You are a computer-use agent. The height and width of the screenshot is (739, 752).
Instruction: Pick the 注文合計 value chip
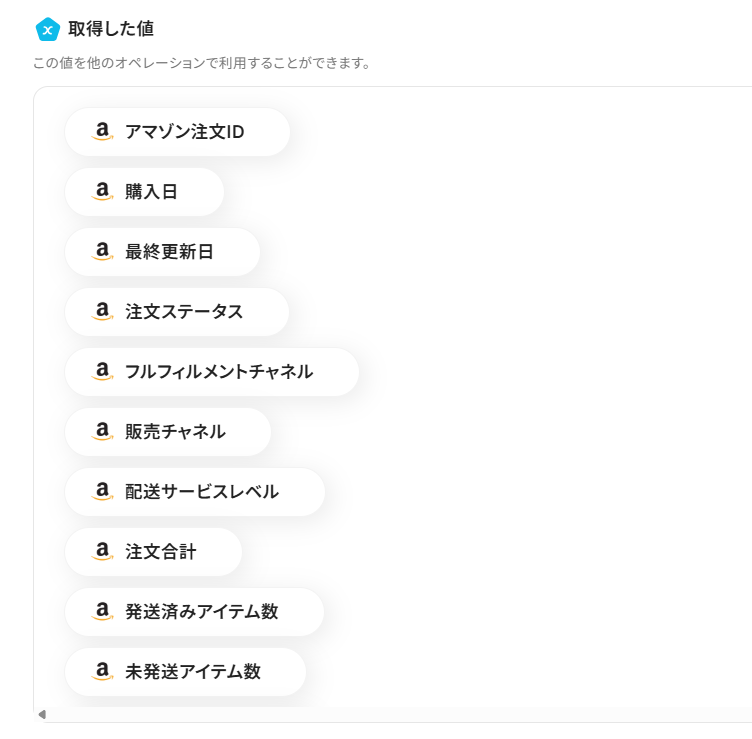pyautogui.click(x=160, y=552)
